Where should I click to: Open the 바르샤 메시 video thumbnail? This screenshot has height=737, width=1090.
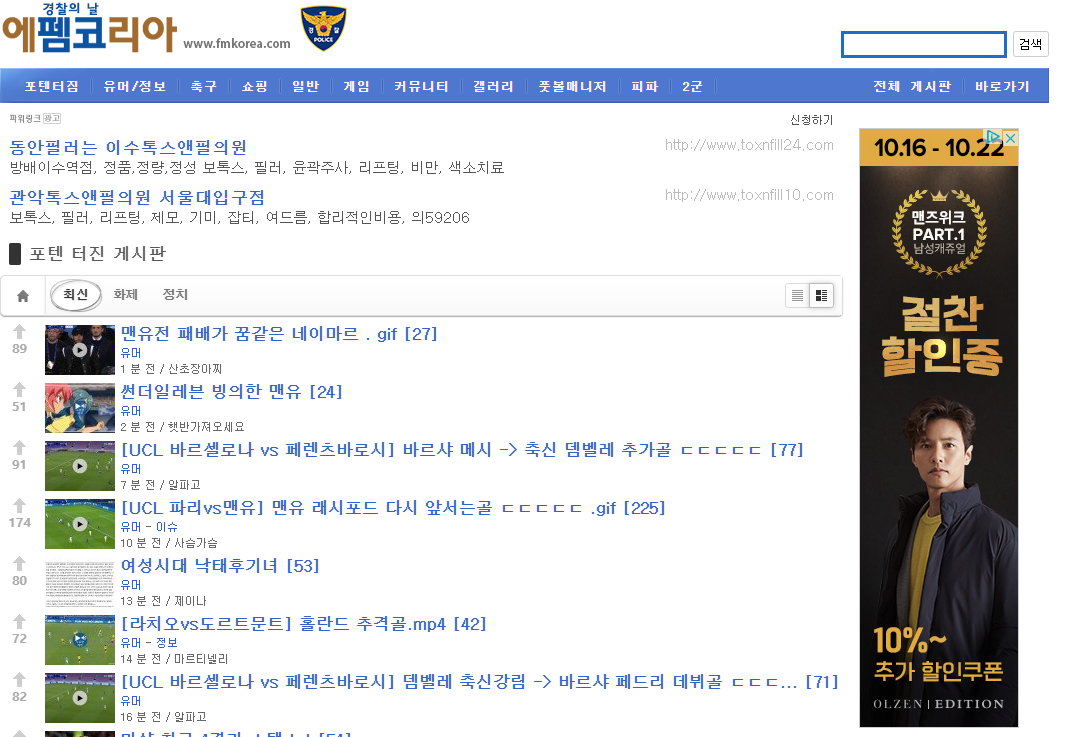pos(80,466)
